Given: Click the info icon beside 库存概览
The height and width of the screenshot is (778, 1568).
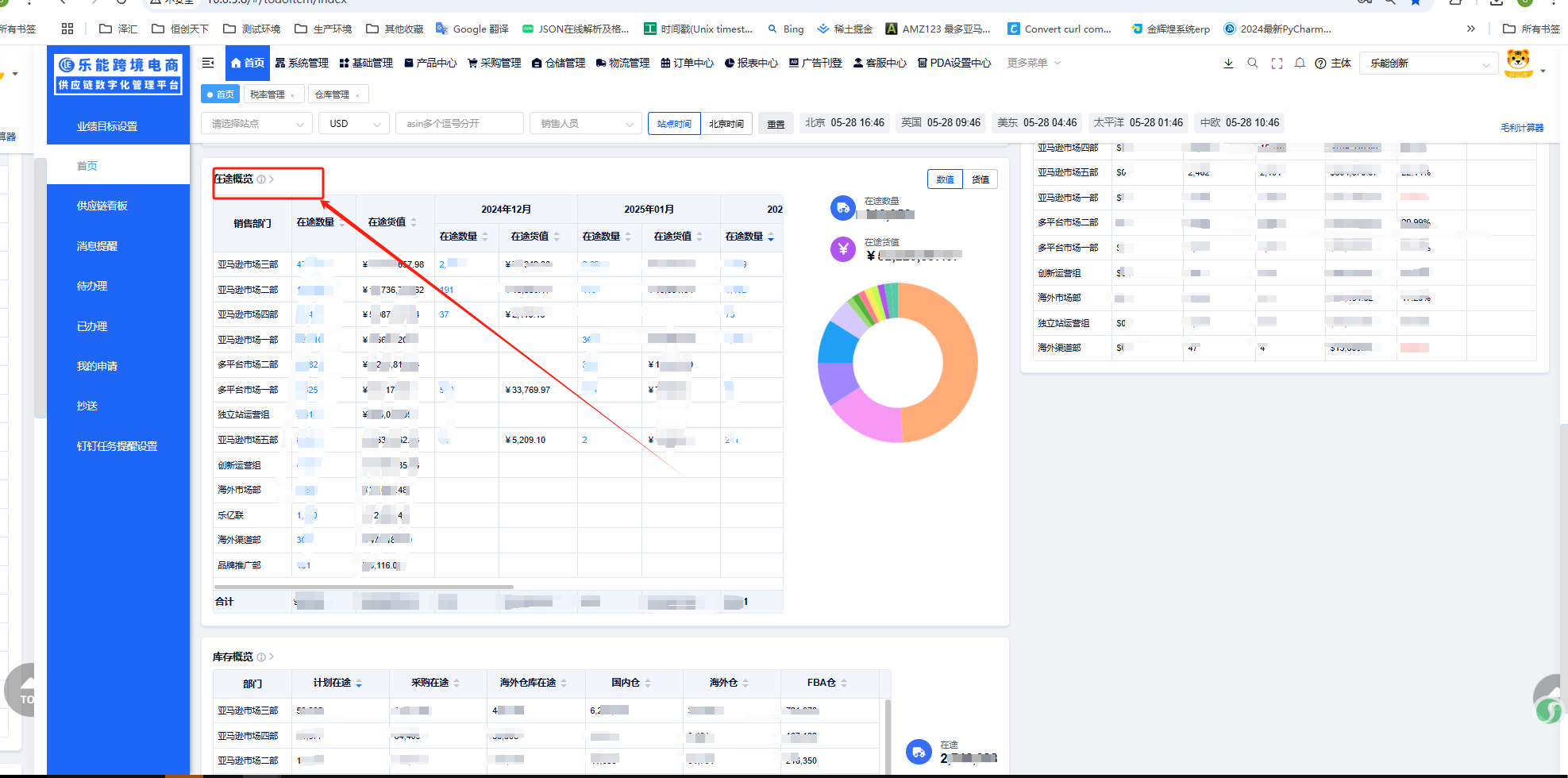Looking at the screenshot, I should click(x=261, y=657).
